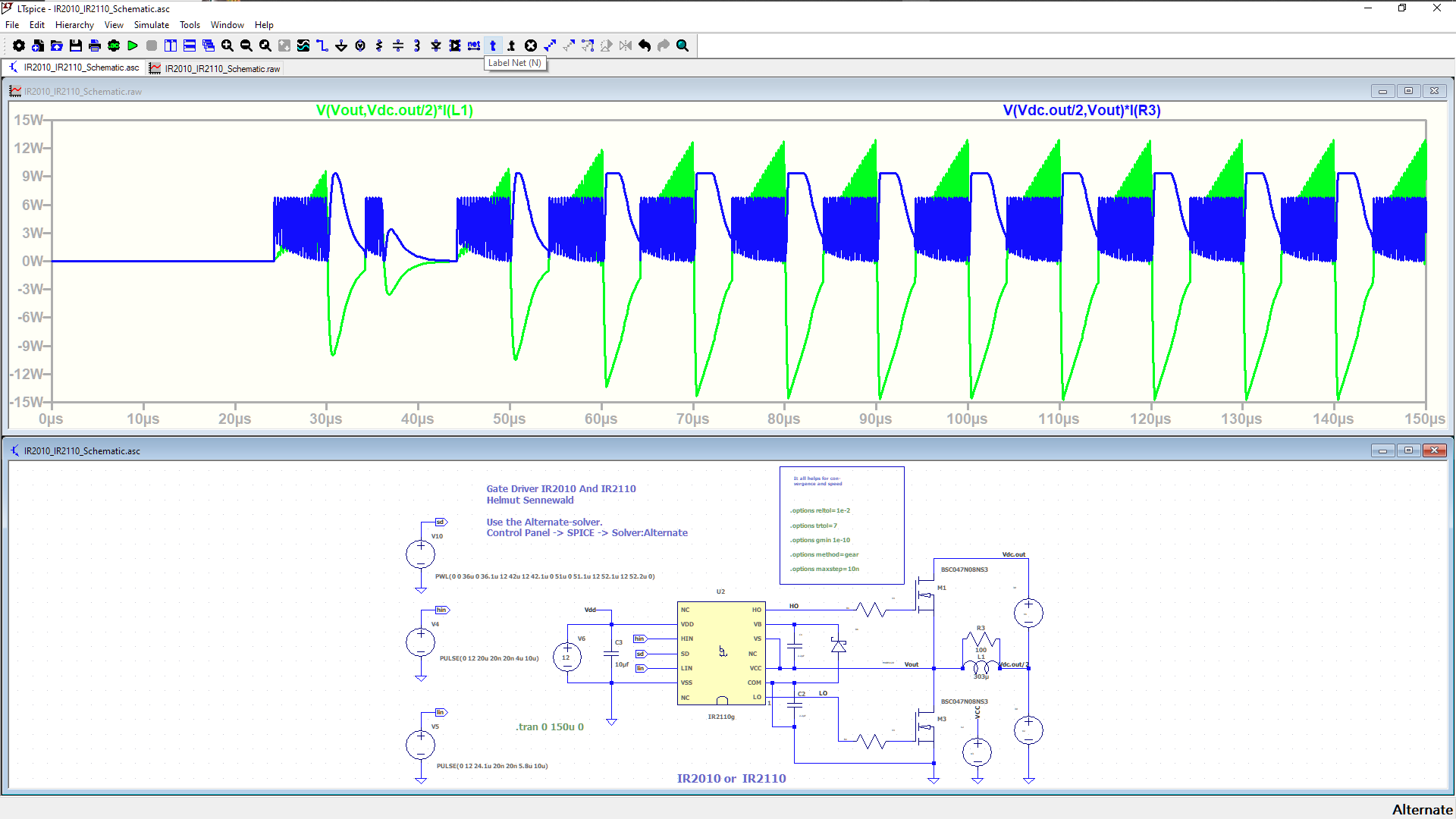Image resolution: width=1456 pixels, height=819 pixels.
Task: Open the Simulate menu
Action: tap(152, 25)
